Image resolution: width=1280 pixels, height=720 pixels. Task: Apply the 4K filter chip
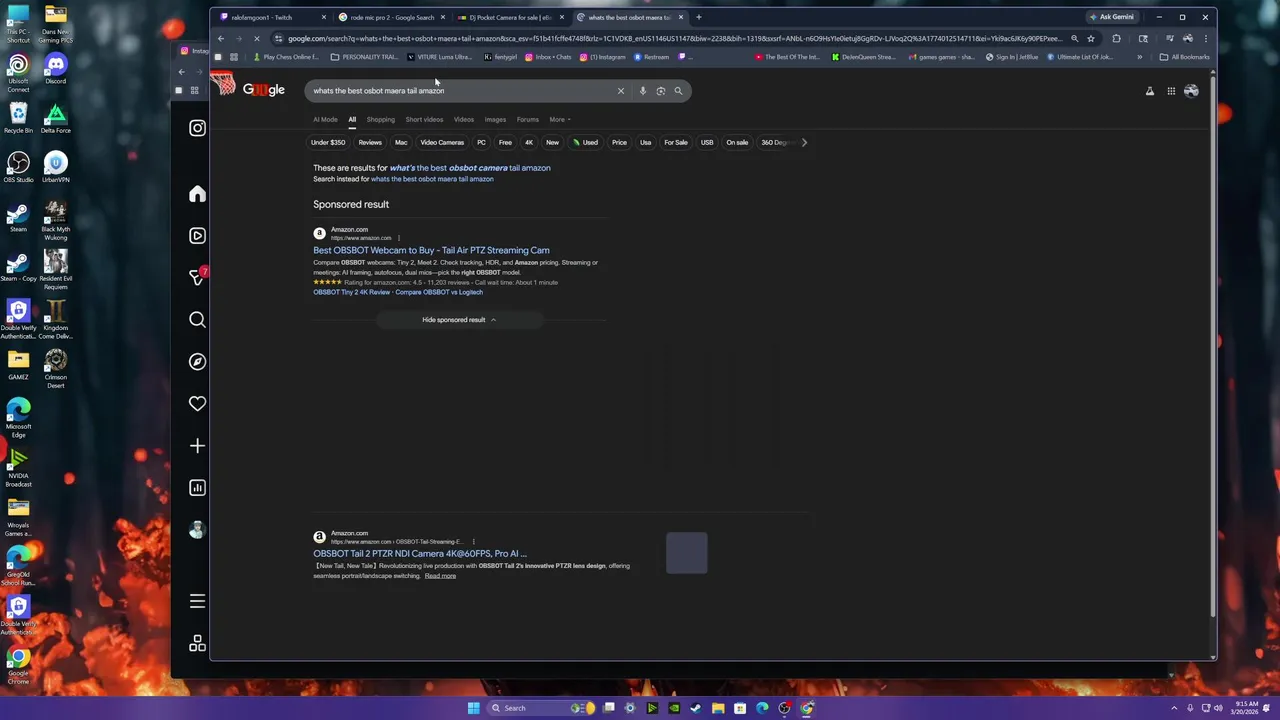pyautogui.click(x=529, y=143)
